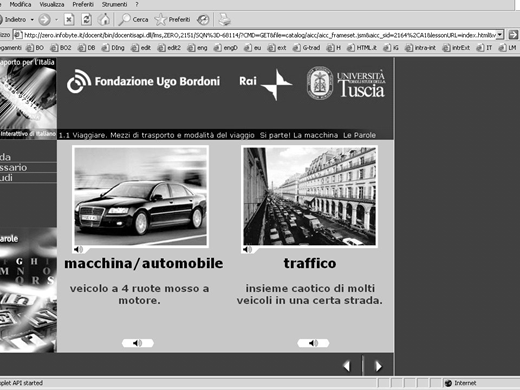The width and height of the screenshot is (520, 390).
Task: Open the H bookmark link
Action: (334, 48)
